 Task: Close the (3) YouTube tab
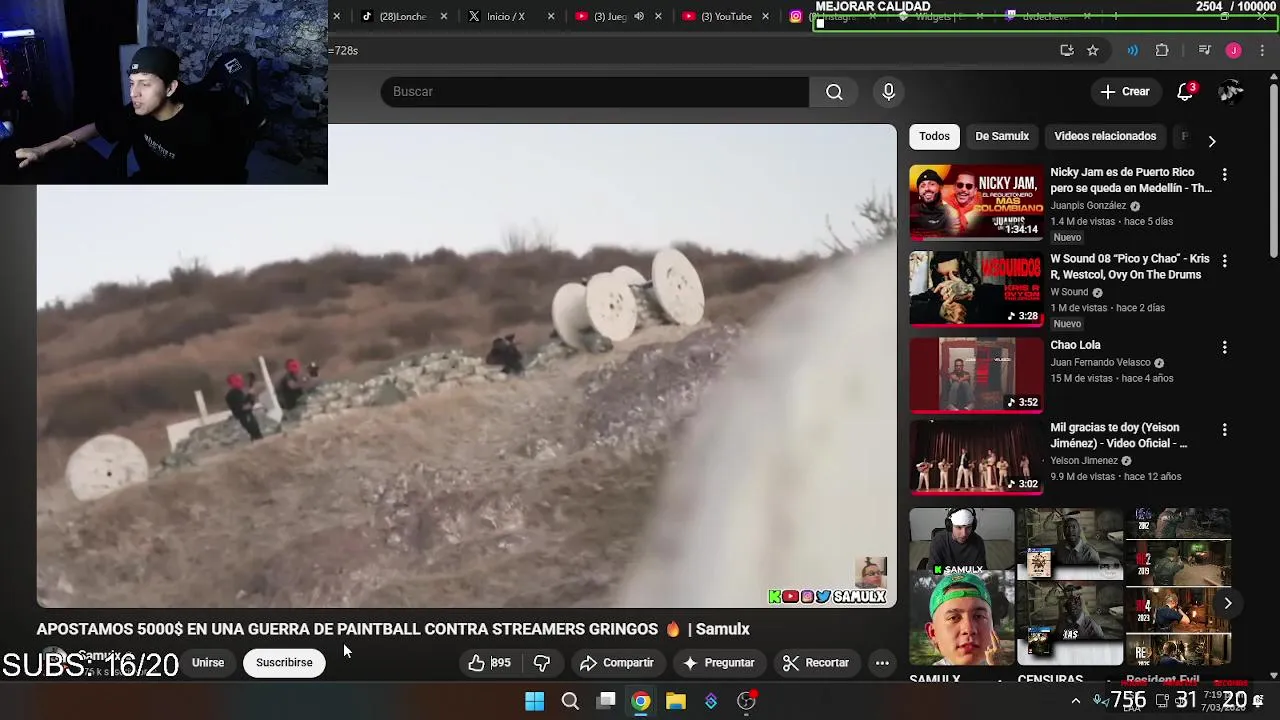coord(765,16)
